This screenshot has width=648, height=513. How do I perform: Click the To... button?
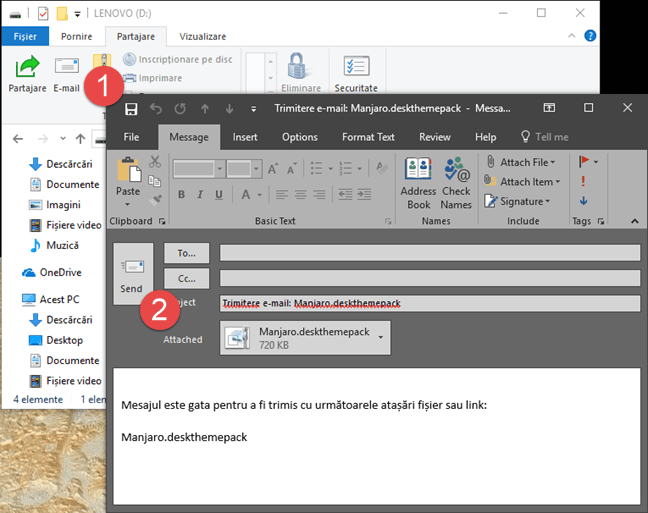pyautogui.click(x=186, y=253)
